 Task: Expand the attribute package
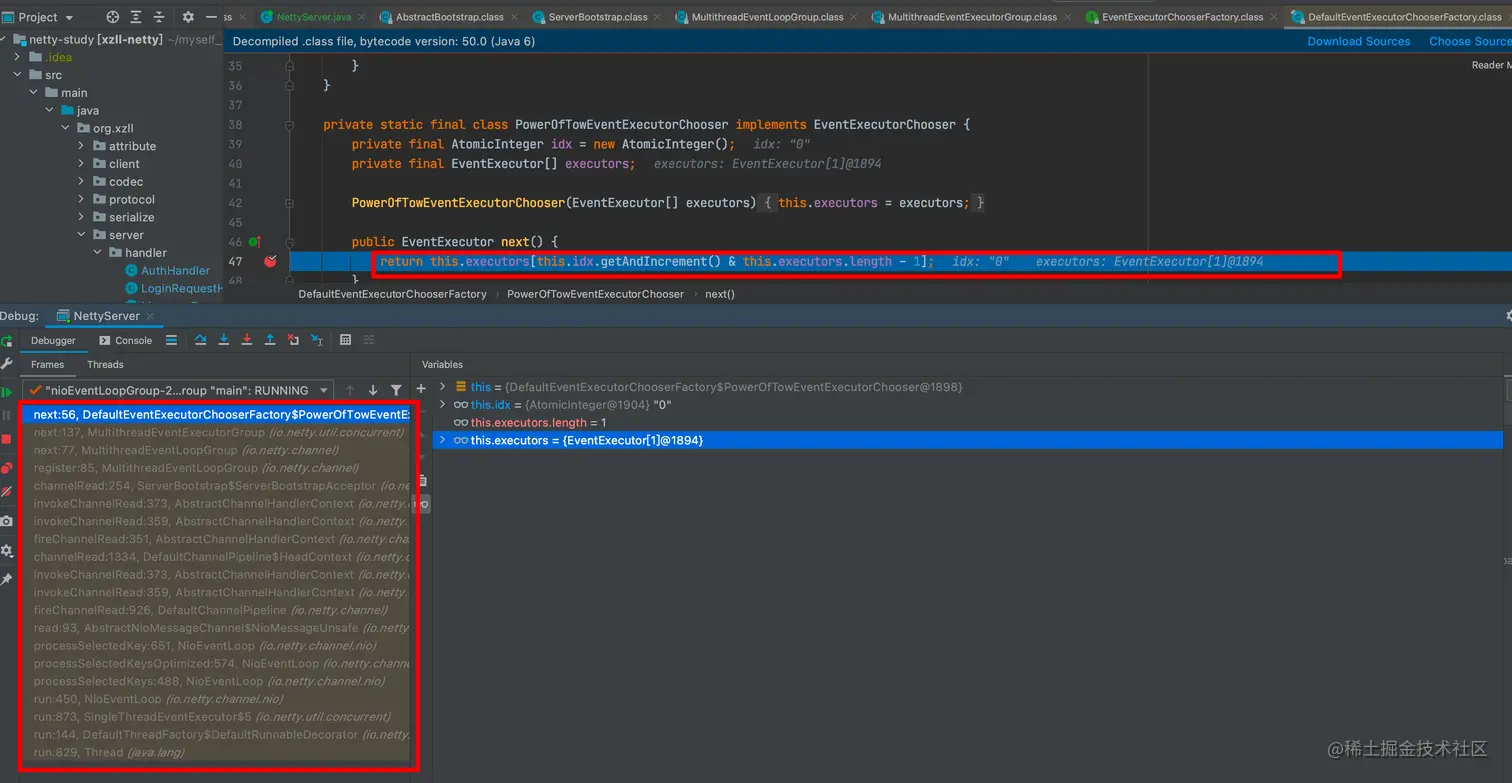pyautogui.click(x=82, y=146)
